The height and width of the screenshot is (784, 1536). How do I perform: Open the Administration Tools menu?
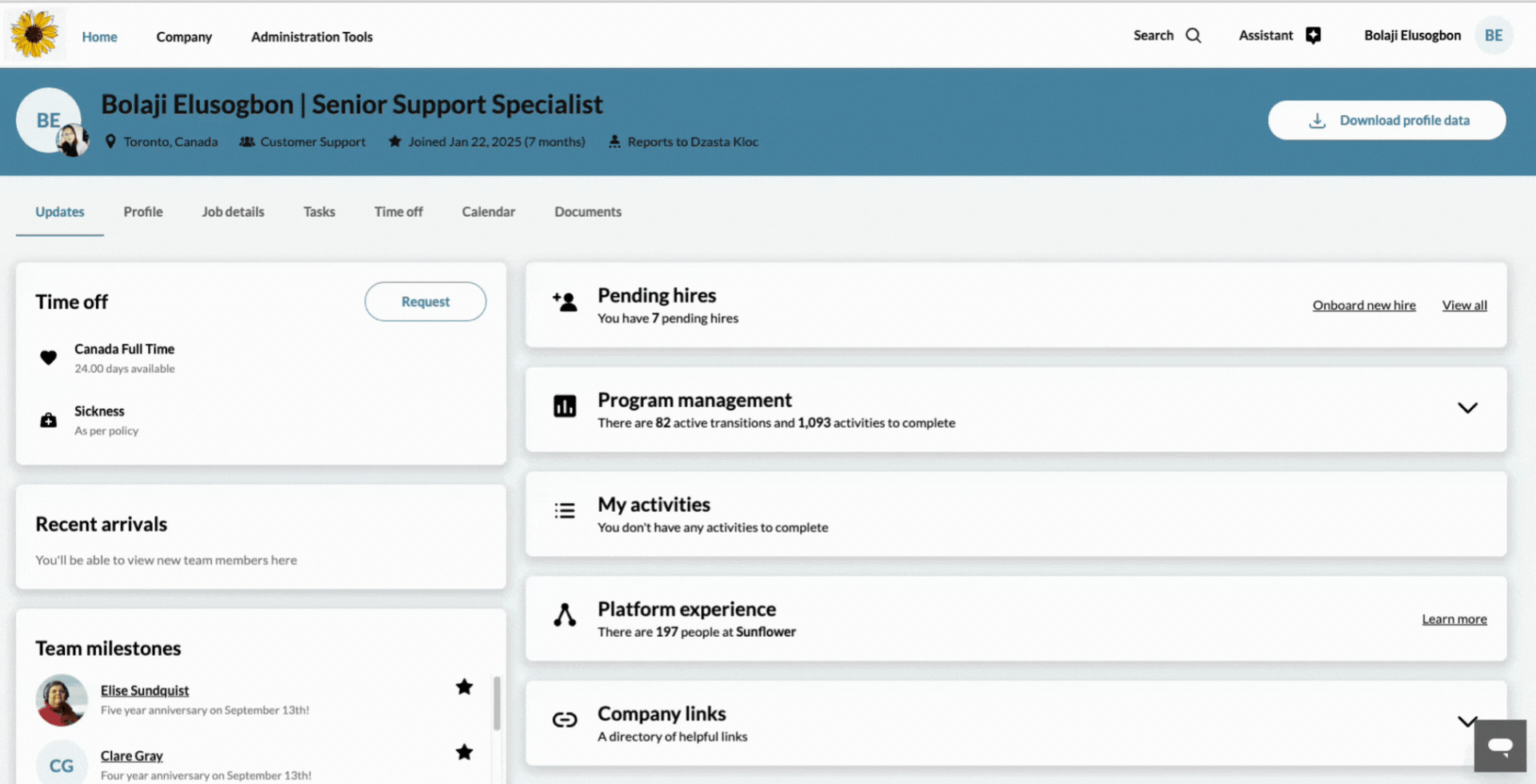(x=311, y=37)
